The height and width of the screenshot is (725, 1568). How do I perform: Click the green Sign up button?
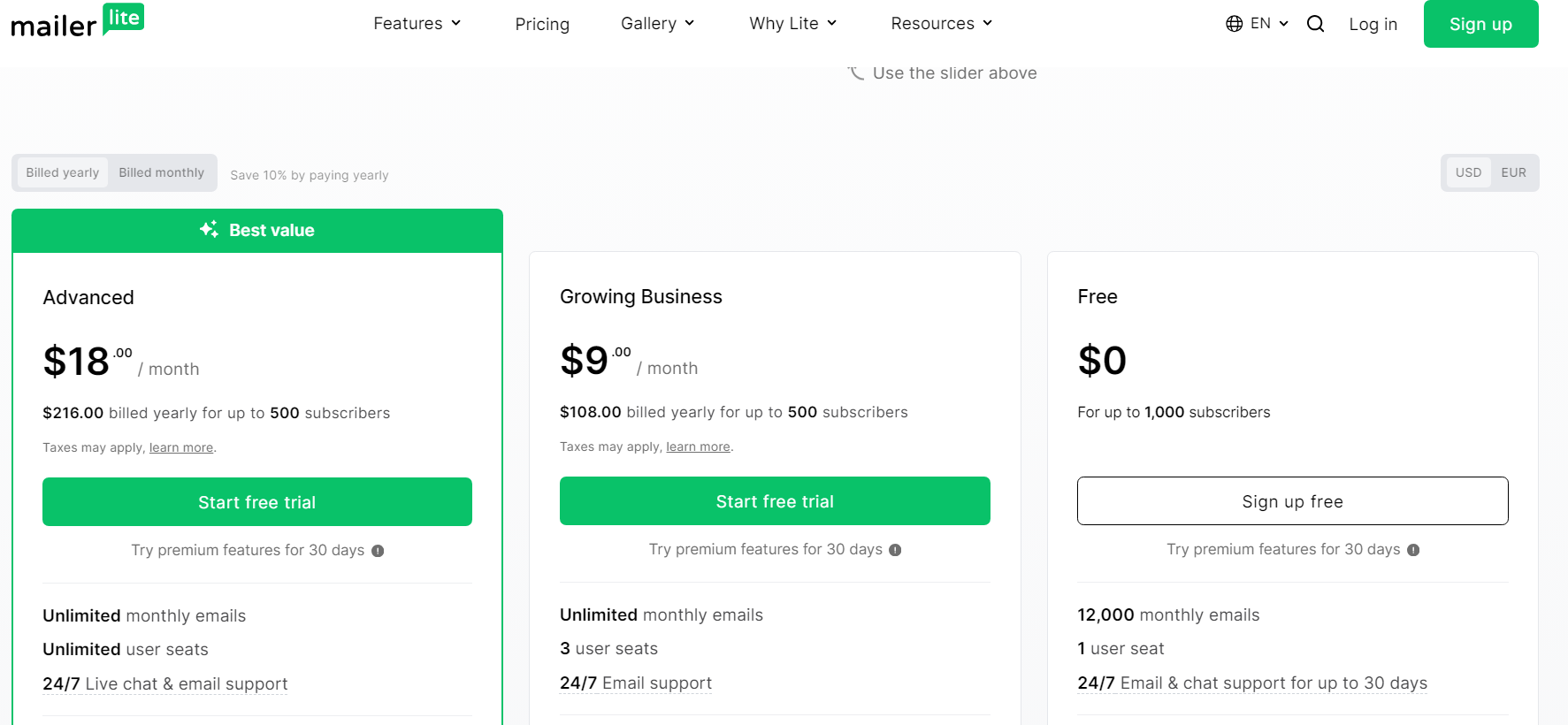[x=1480, y=24]
